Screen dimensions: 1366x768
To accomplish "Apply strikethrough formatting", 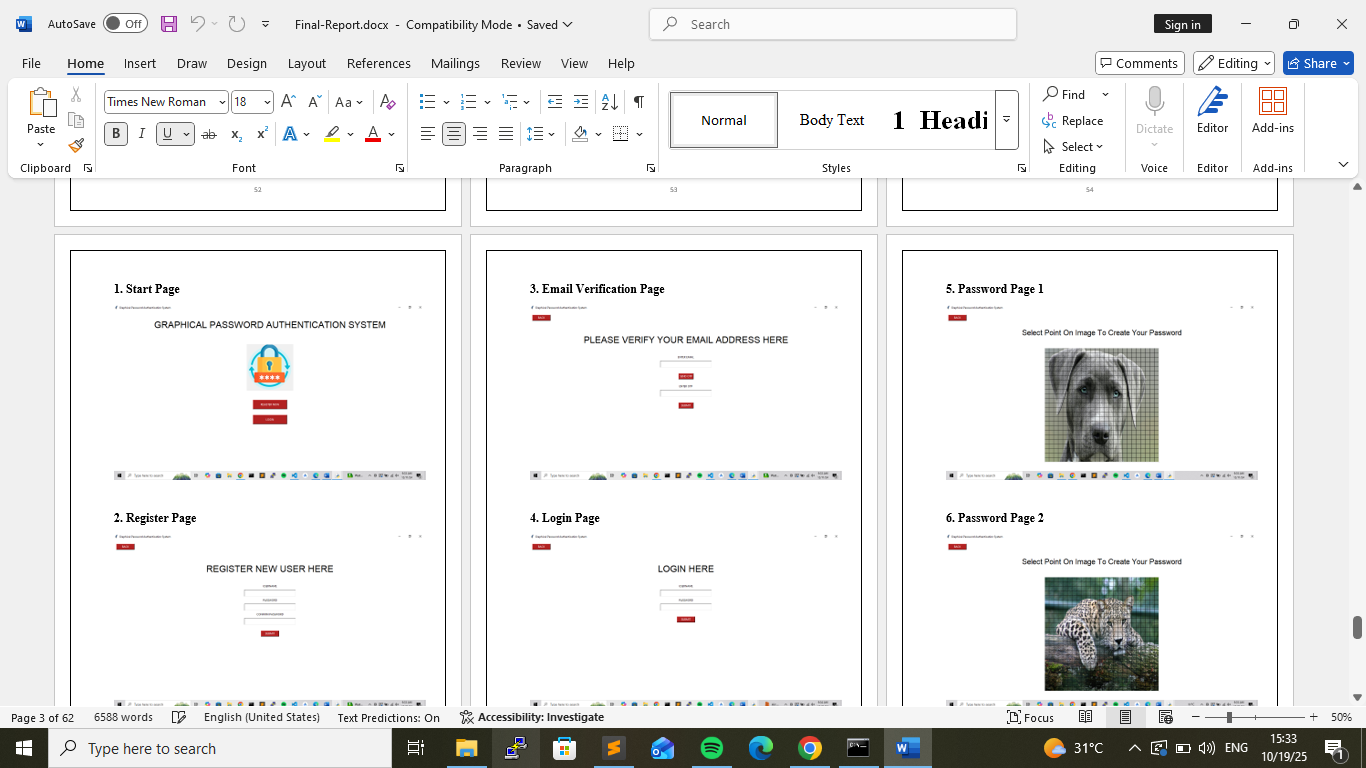I will pos(209,134).
